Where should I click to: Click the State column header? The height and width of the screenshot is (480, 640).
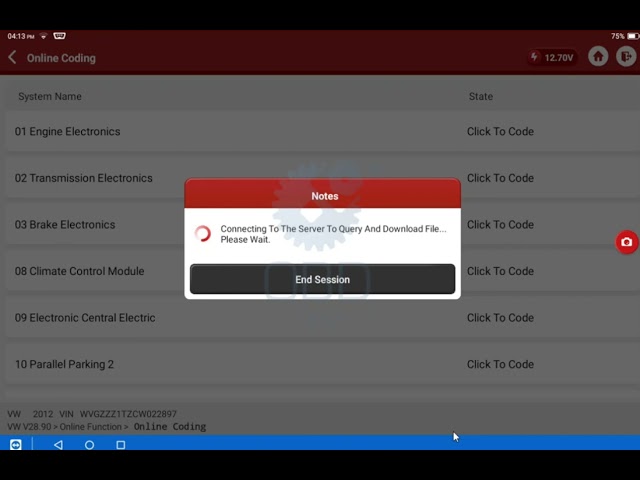(x=480, y=96)
